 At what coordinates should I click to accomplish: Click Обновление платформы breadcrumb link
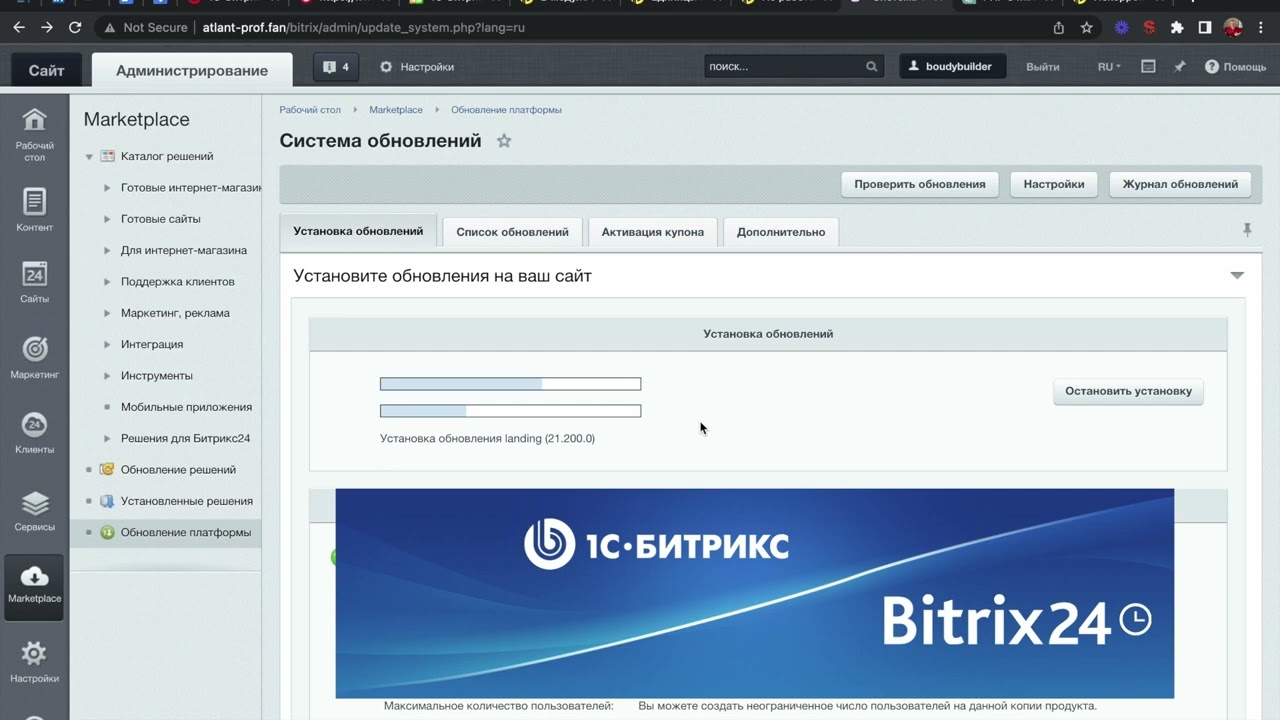point(506,110)
